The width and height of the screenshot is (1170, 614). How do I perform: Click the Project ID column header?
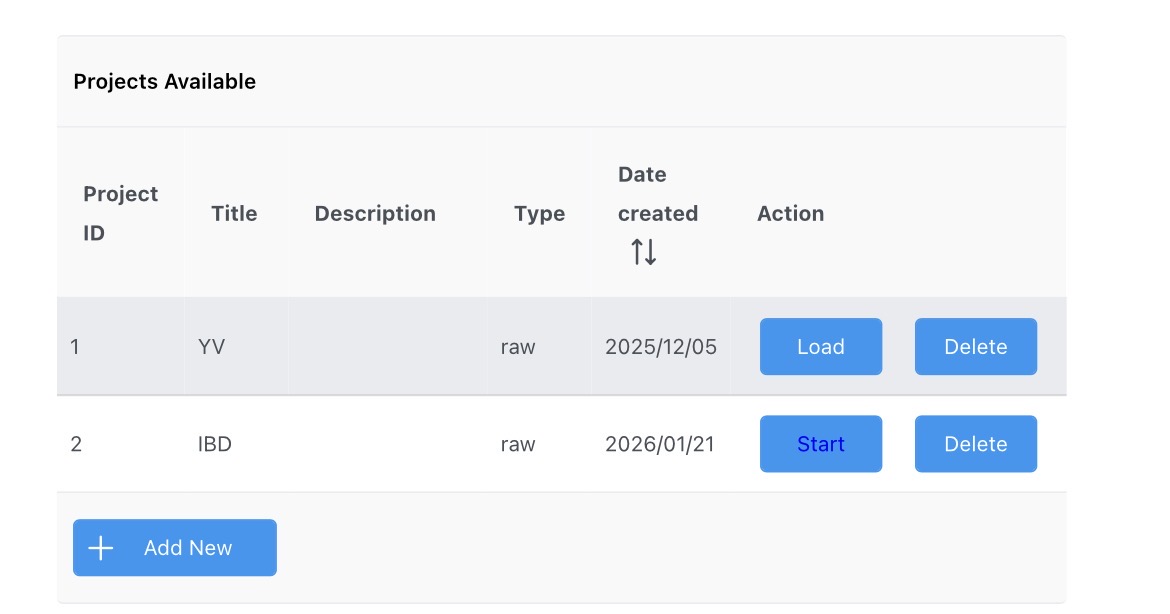pyautogui.click(x=120, y=213)
